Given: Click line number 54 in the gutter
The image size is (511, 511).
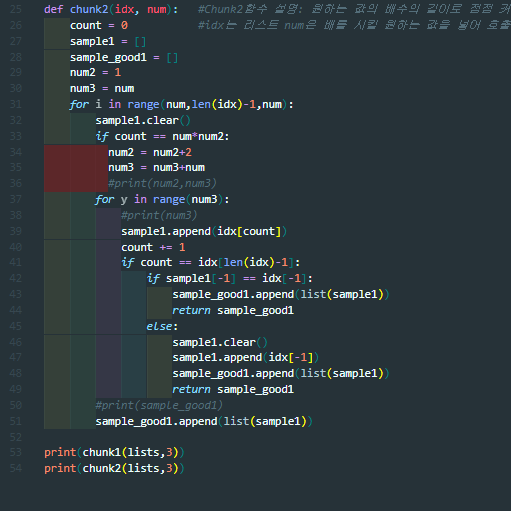Looking at the screenshot, I should [x=16, y=468].
